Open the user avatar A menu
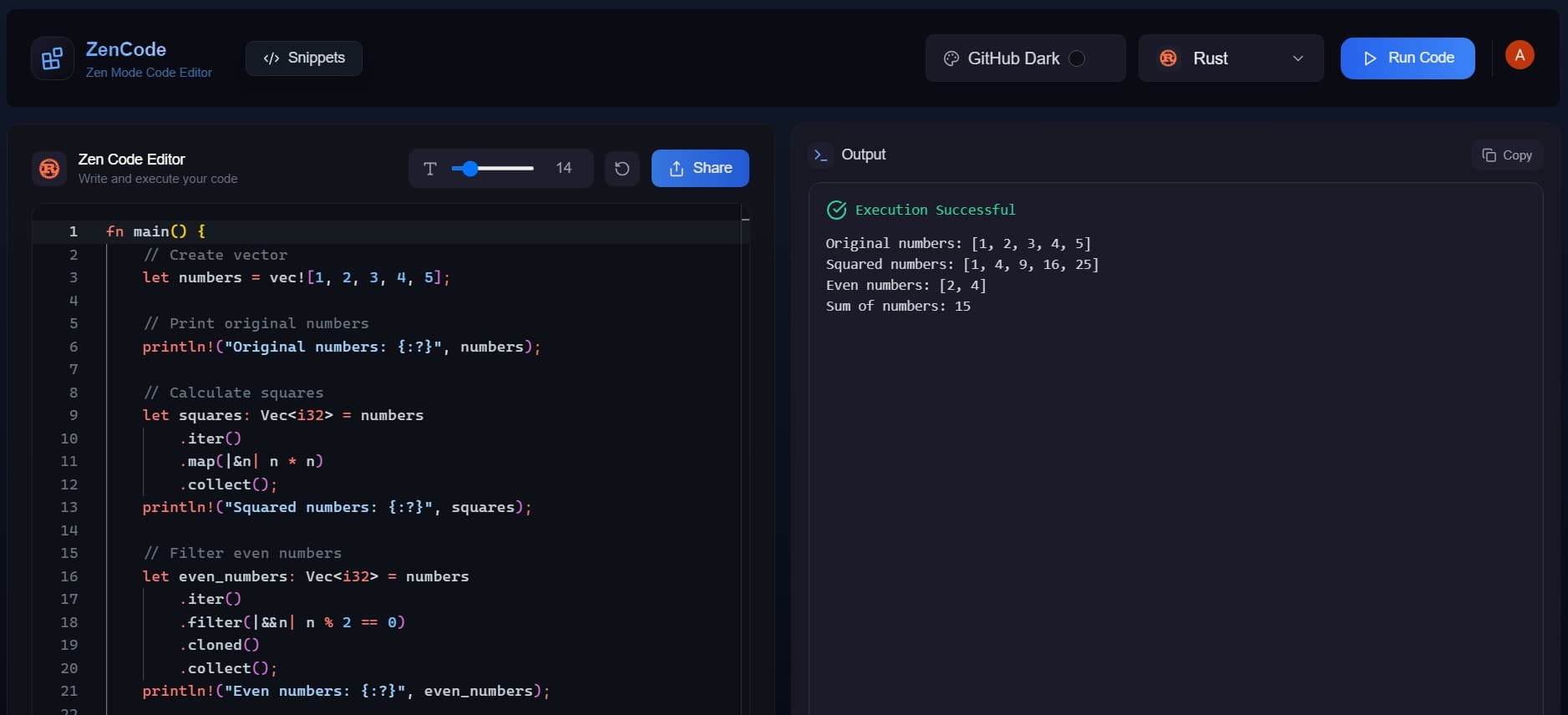This screenshot has height=715, width=1568. coord(1519,55)
